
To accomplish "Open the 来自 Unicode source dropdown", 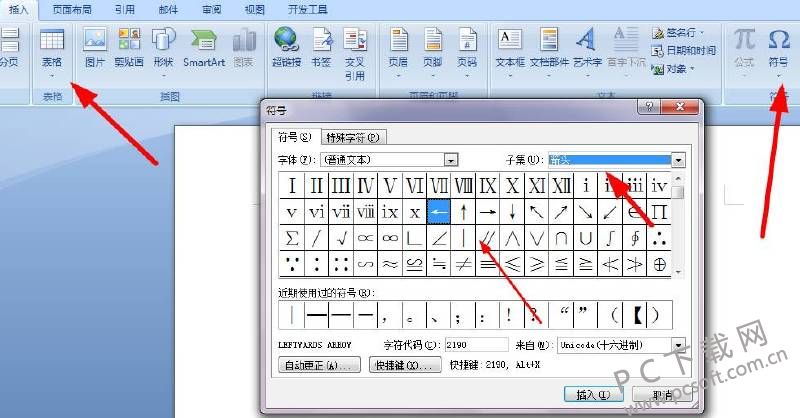I will tap(678, 345).
